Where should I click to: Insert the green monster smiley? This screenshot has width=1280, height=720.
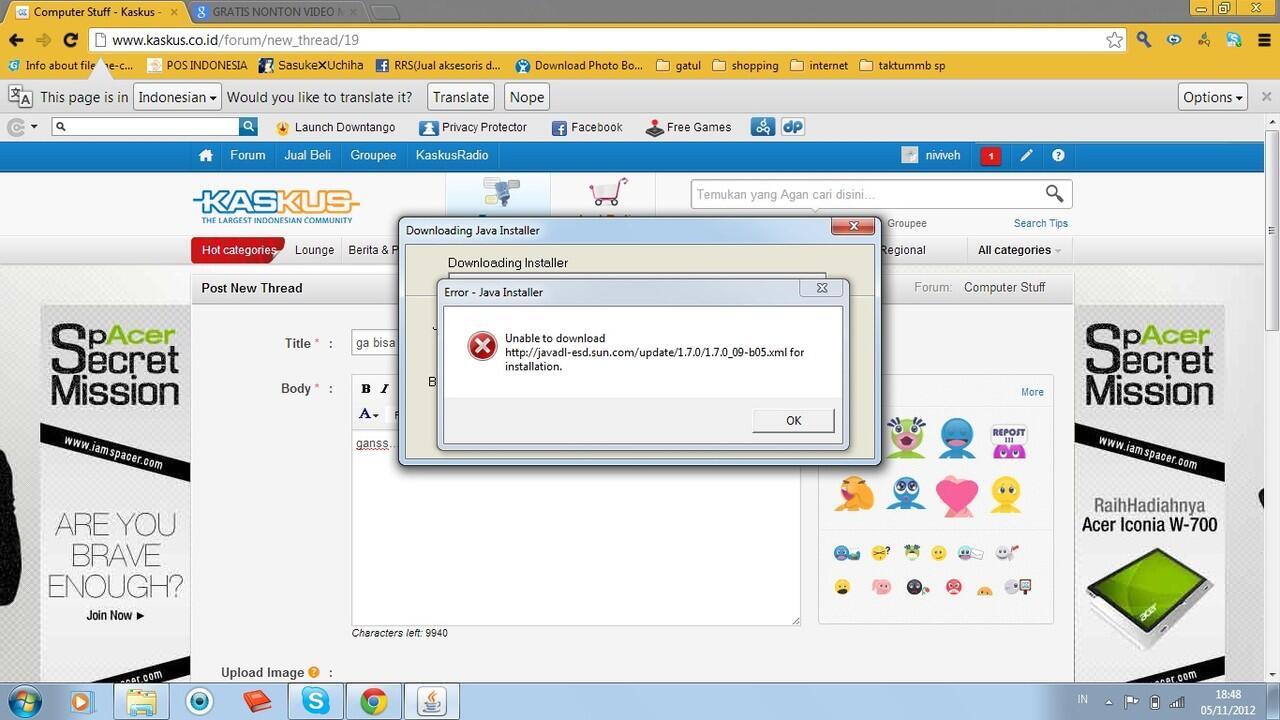click(x=905, y=437)
